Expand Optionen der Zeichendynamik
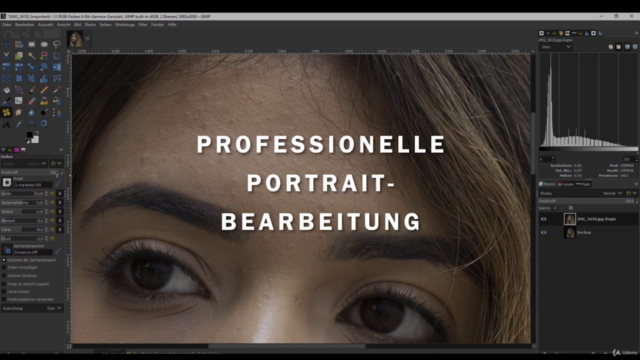The height and width of the screenshot is (360, 640). pyautogui.click(x=4, y=260)
